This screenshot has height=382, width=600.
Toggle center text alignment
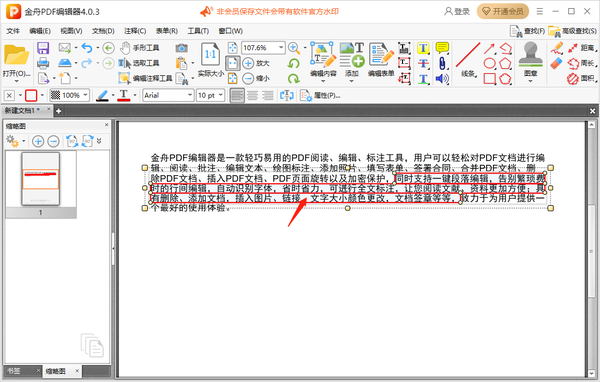[252, 95]
